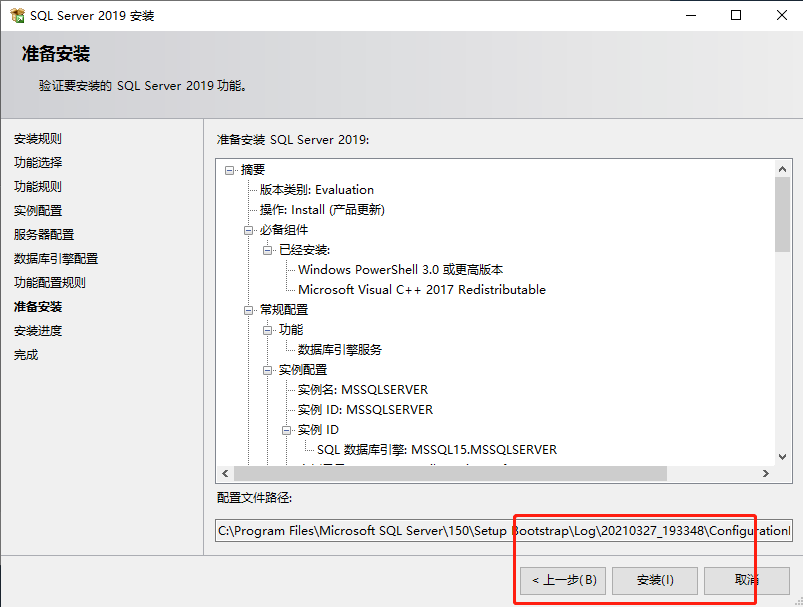Select the 版本类别: Evaluation row
The width and height of the screenshot is (803, 607).
pos(316,190)
